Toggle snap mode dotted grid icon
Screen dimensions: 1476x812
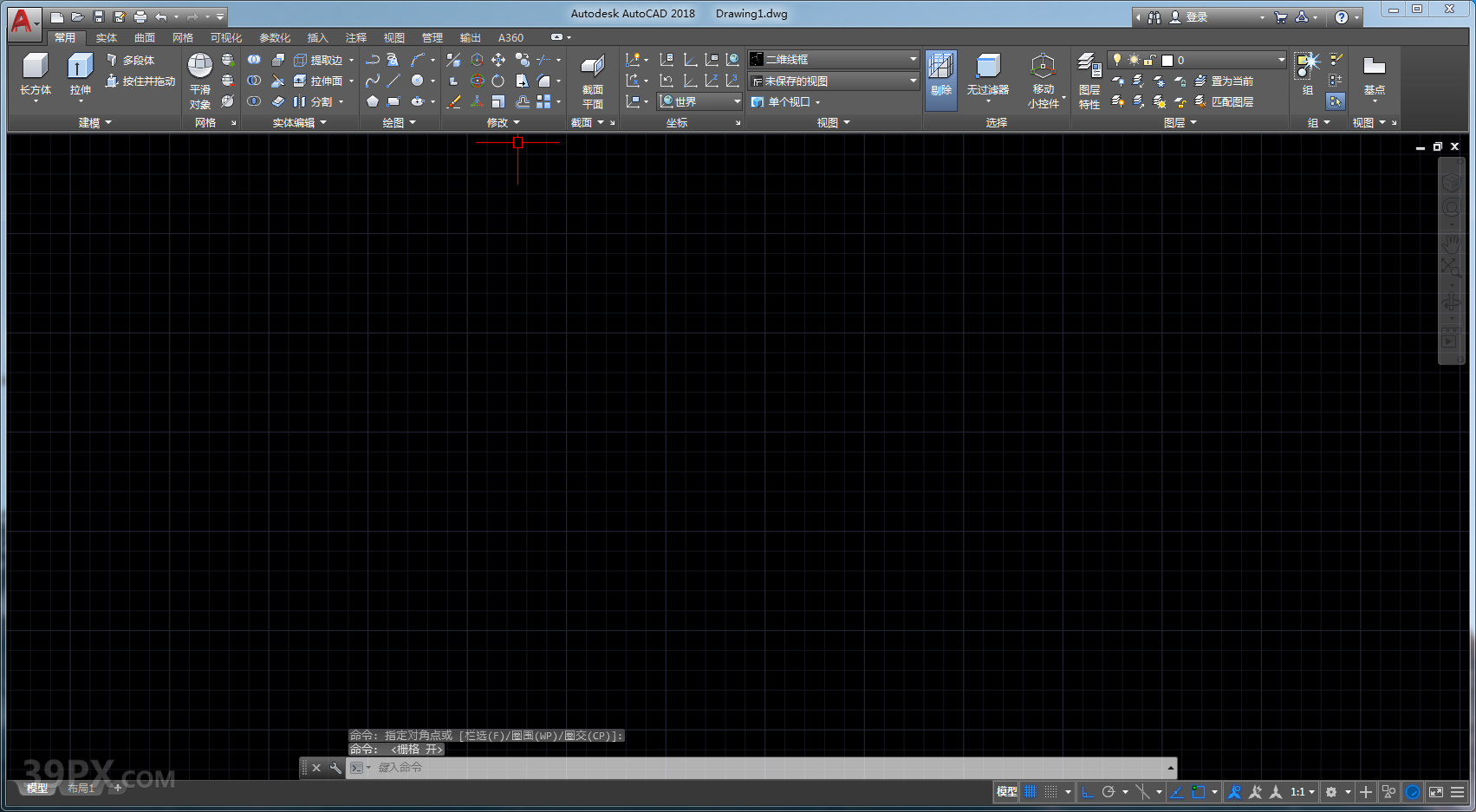(x=1051, y=791)
